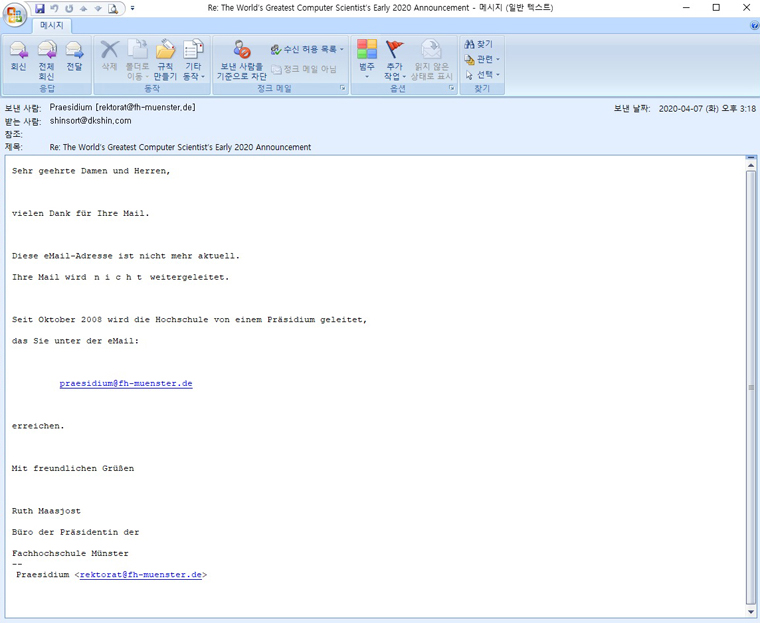
Task: Open the help button
Action: pos(754,25)
